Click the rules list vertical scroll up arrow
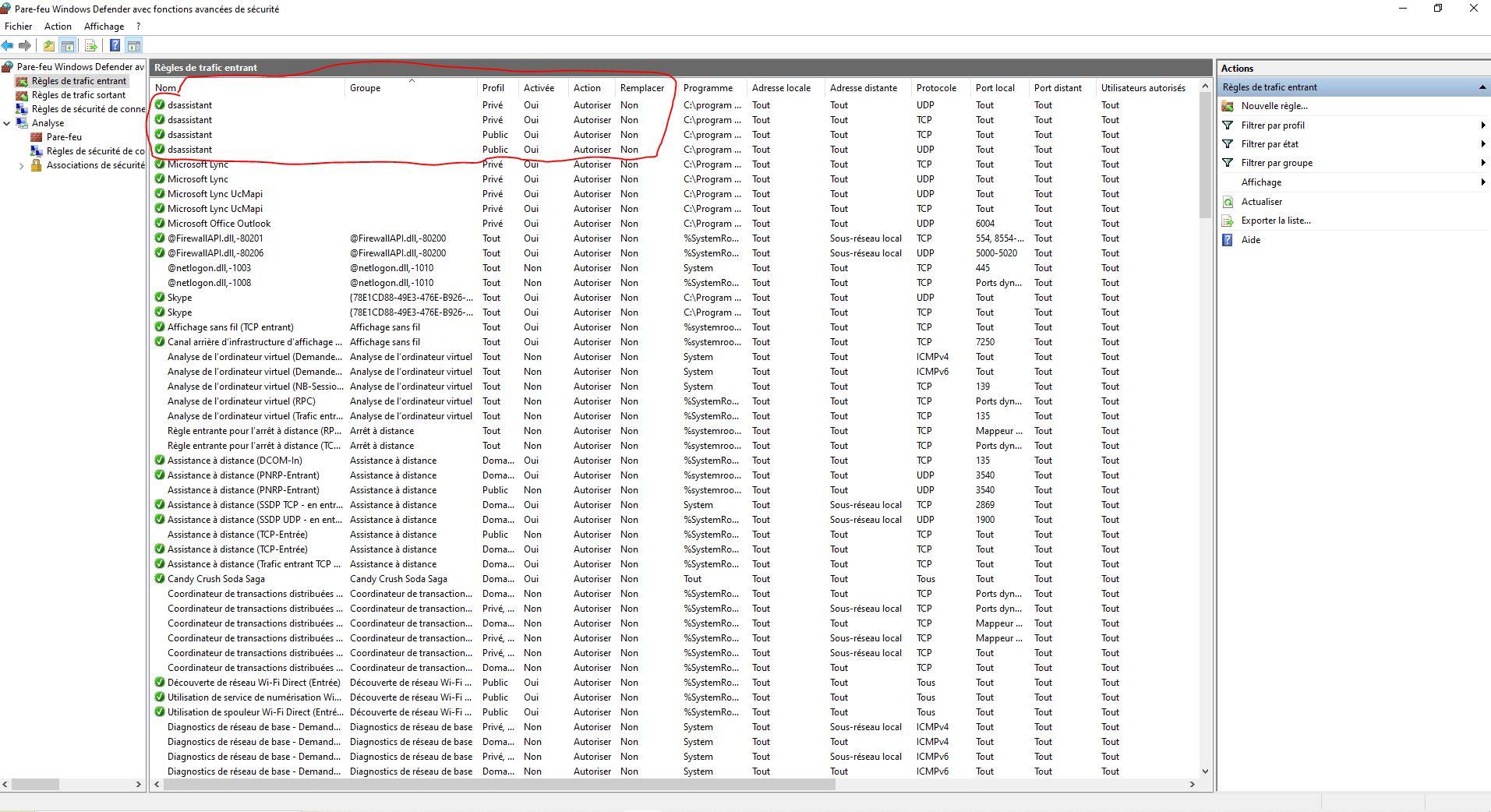 [x=1206, y=86]
